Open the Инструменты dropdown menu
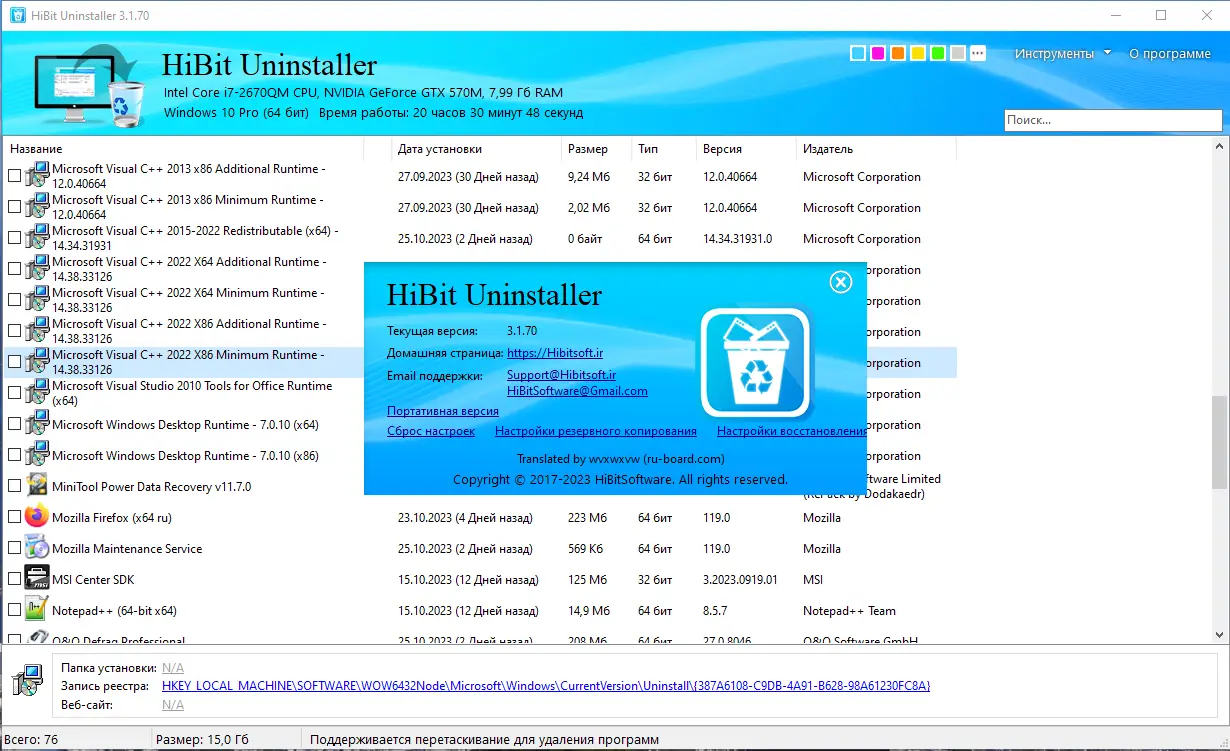Viewport: 1230px width, 751px height. click(1062, 53)
